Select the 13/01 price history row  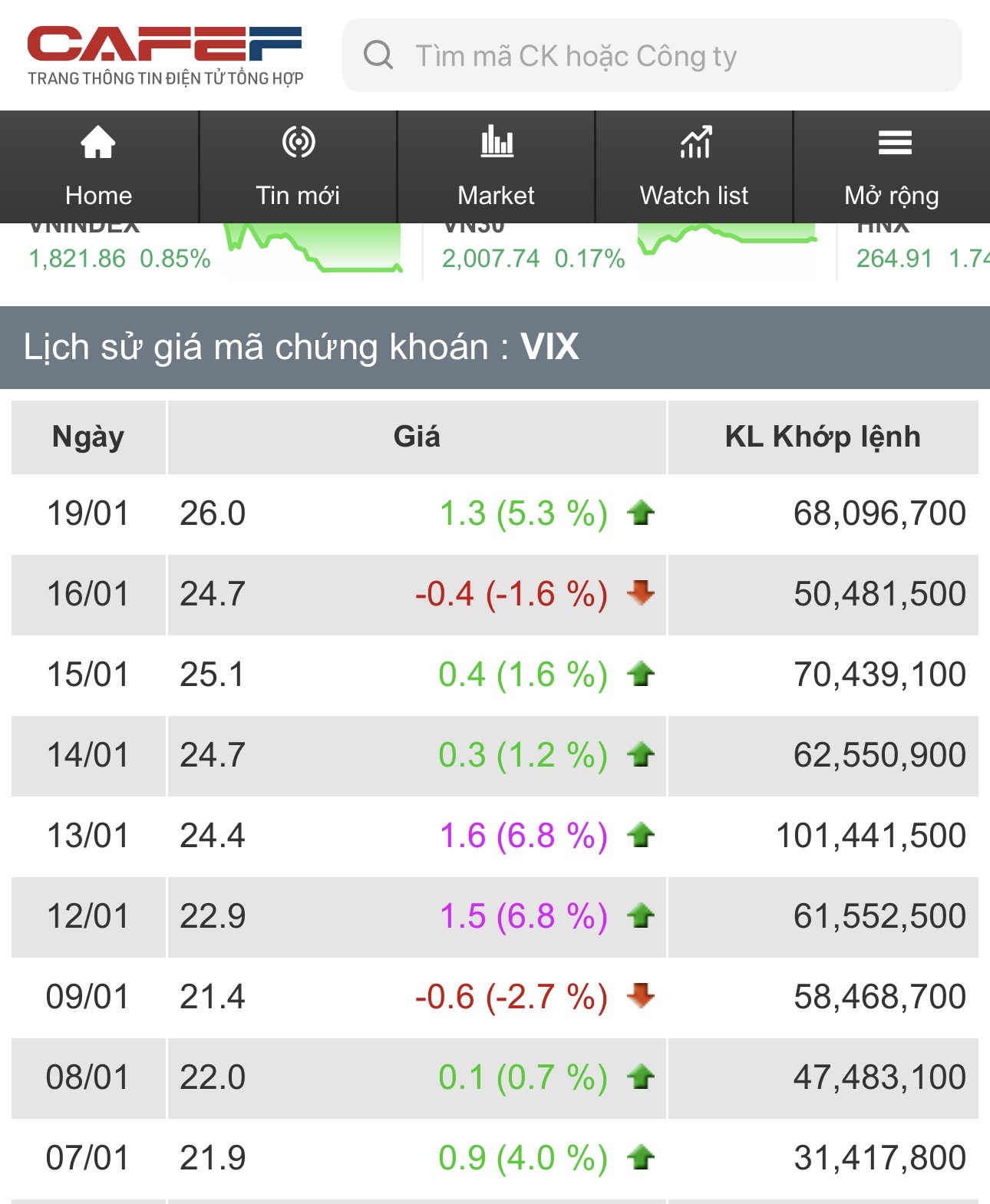[494, 835]
